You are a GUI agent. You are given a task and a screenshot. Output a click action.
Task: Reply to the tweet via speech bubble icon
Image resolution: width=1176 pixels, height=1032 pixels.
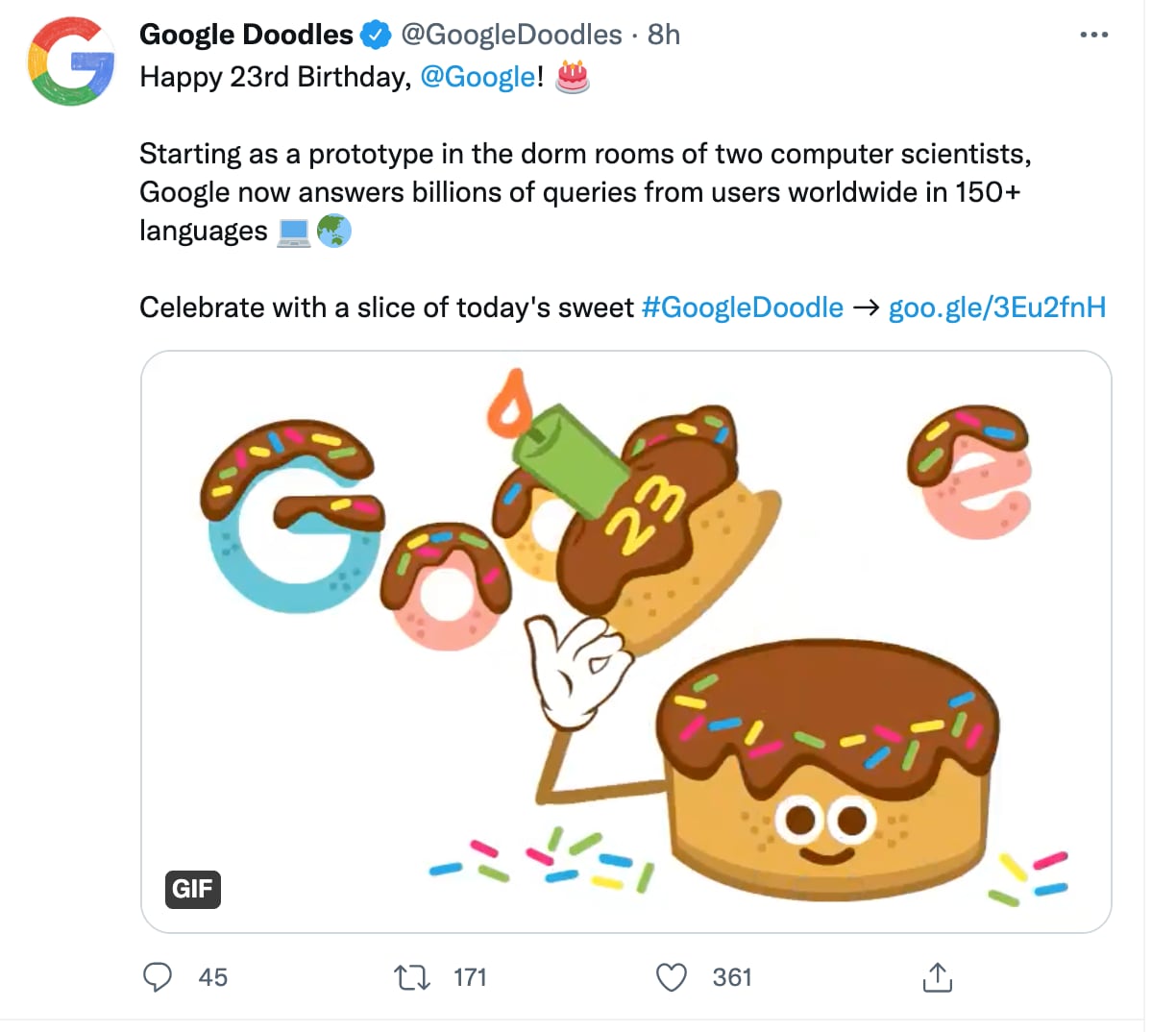[x=158, y=977]
